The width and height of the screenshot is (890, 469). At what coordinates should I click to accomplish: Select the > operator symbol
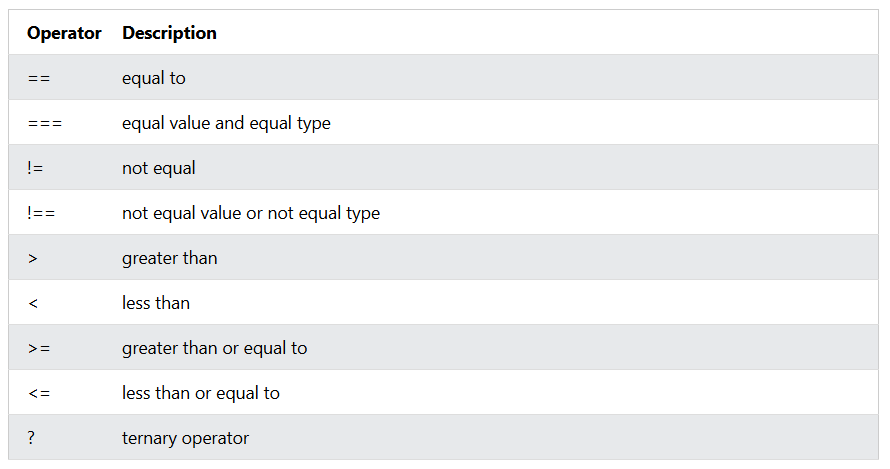coord(33,258)
